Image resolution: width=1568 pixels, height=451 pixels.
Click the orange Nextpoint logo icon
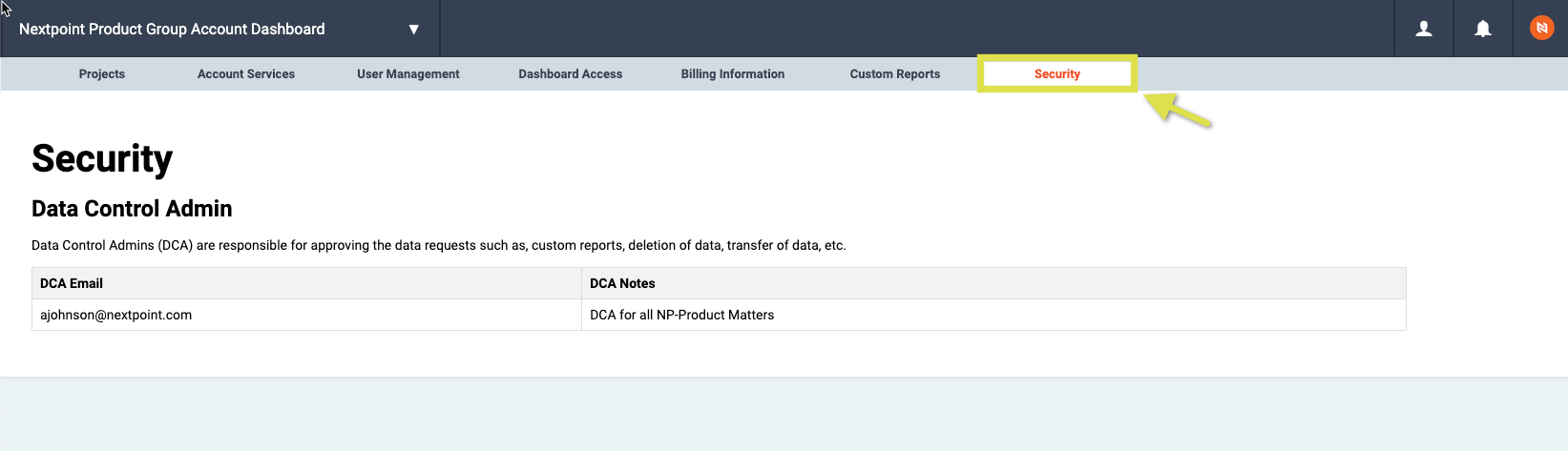[1541, 29]
